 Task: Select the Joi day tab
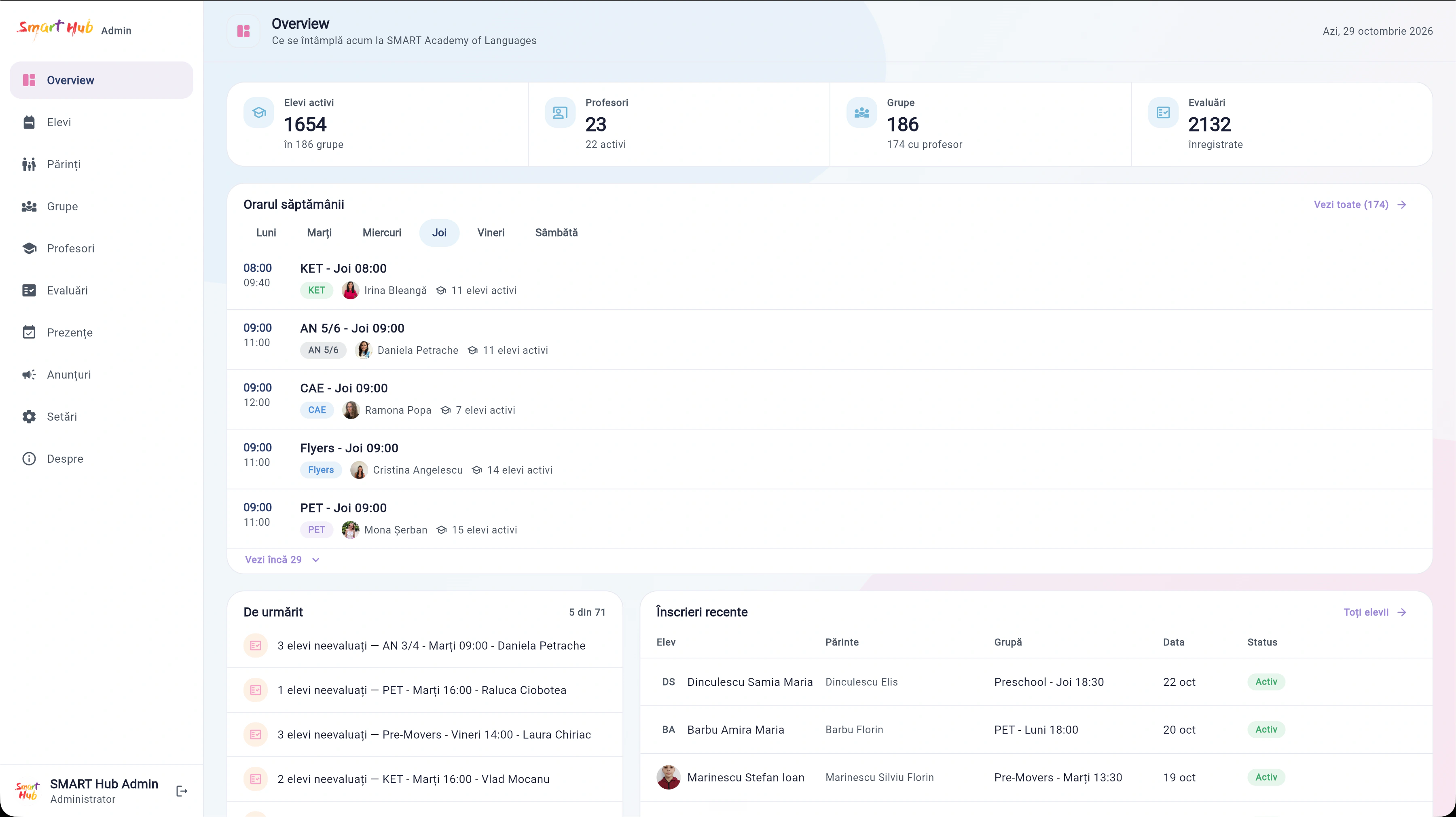click(x=439, y=233)
